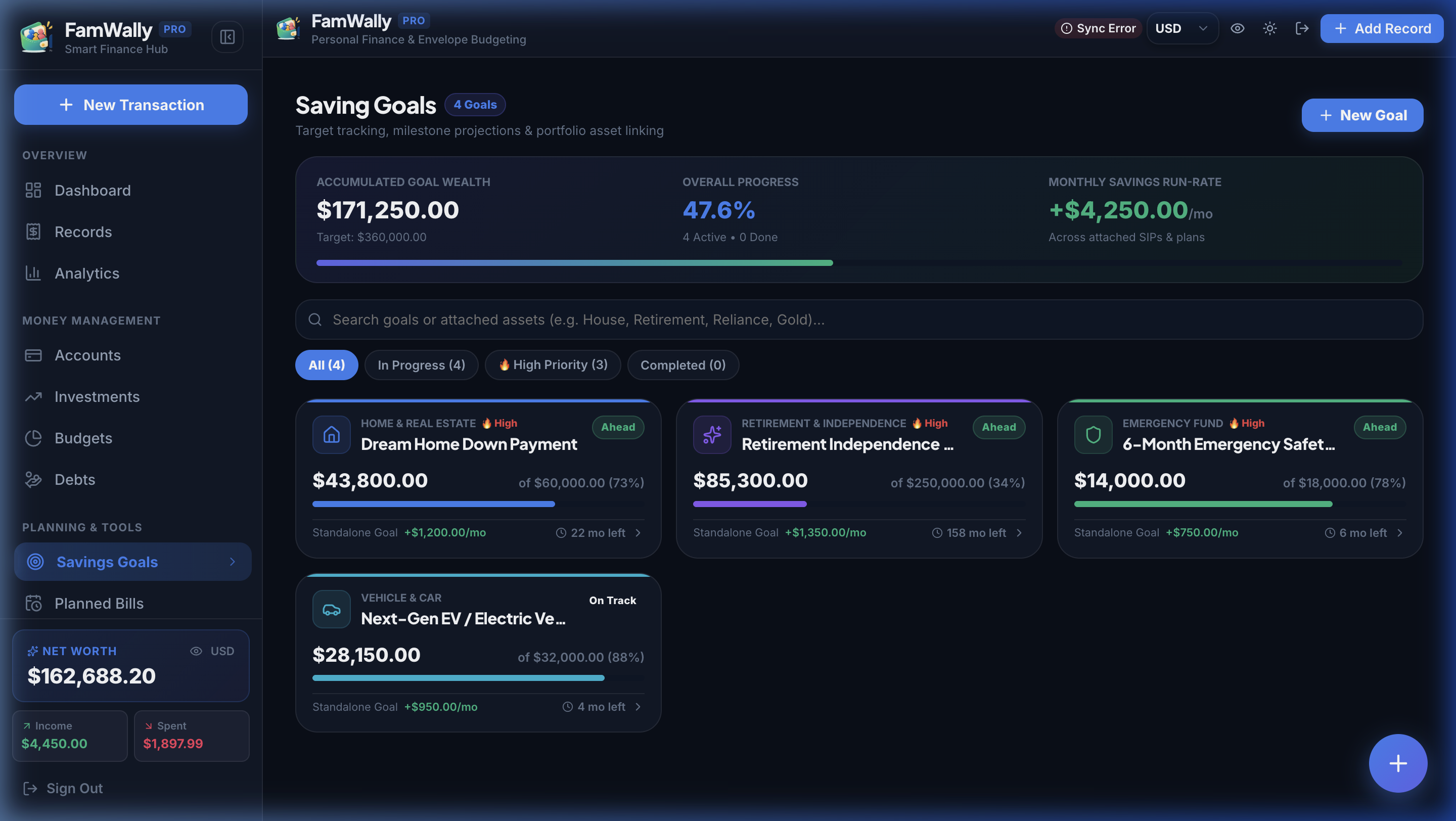
Task: Click the Budgets pie chart icon
Action: tap(33, 438)
